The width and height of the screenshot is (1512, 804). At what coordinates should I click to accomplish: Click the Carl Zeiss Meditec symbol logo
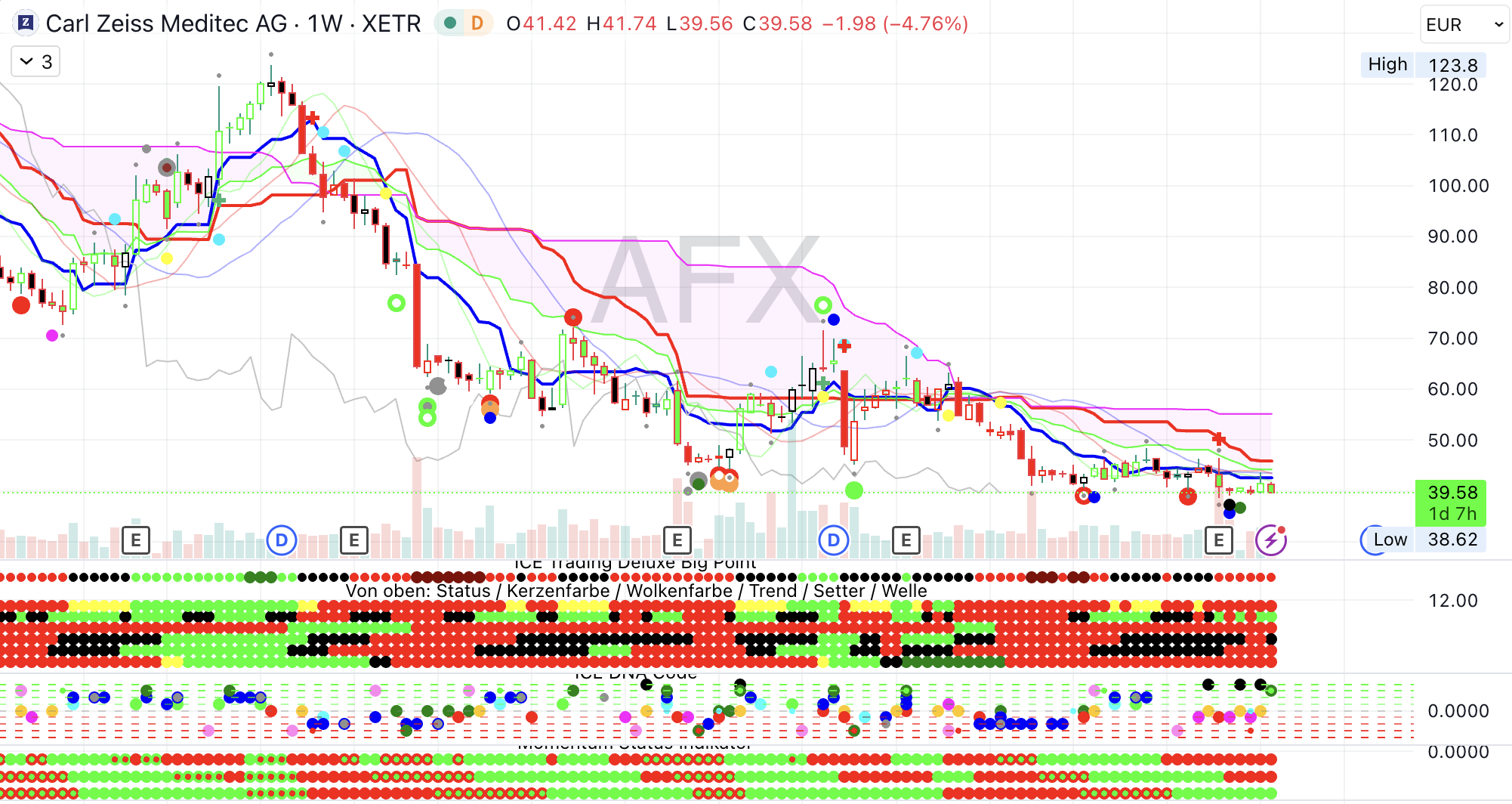26,23
